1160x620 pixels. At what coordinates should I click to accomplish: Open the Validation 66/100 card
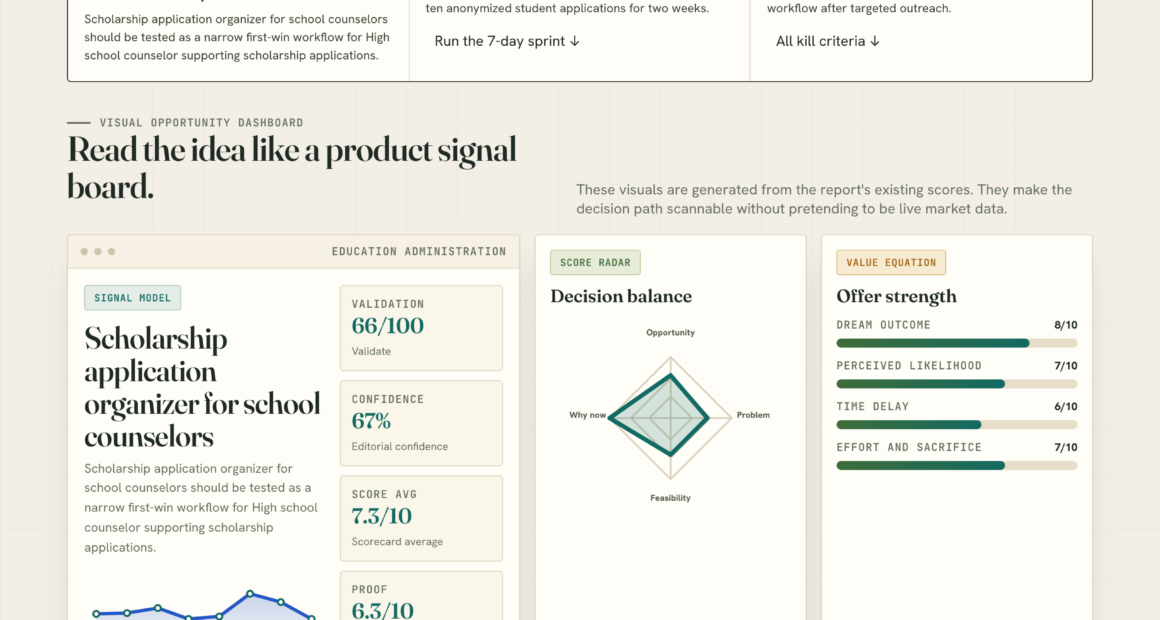tap(421, 328)
